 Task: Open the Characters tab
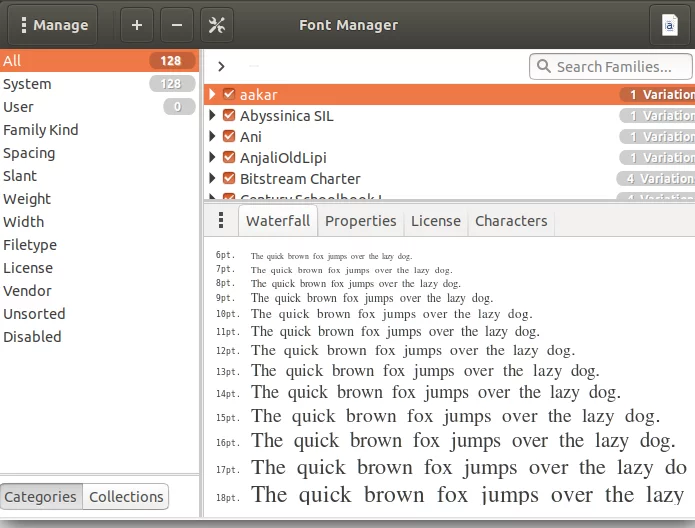[x=511, y=221]
